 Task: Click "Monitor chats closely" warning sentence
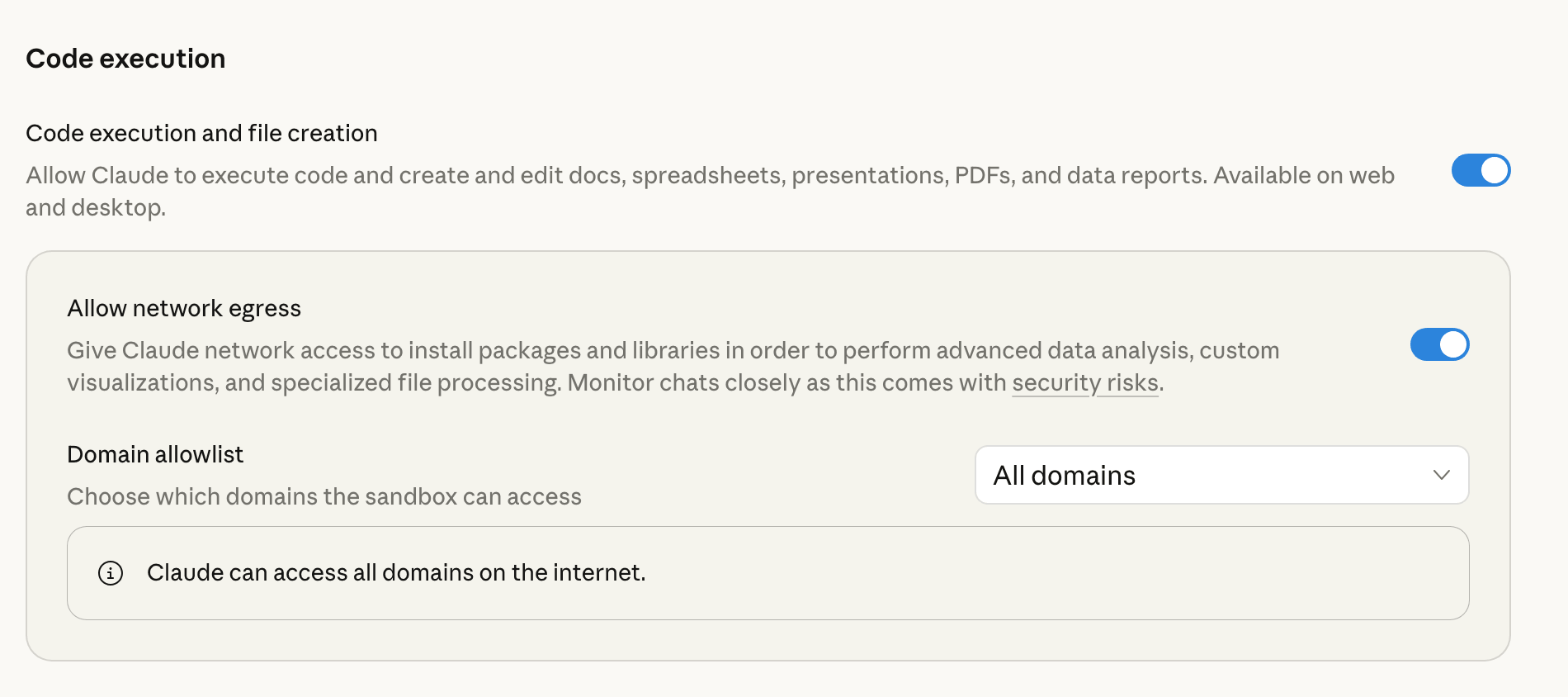pyautogui.click(x=784, y=383)
